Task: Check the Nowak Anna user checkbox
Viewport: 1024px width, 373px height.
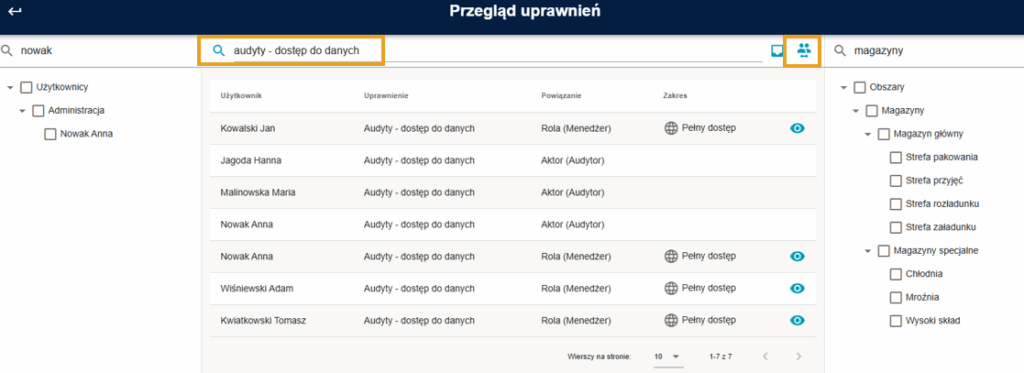Action: click(50, 134)
